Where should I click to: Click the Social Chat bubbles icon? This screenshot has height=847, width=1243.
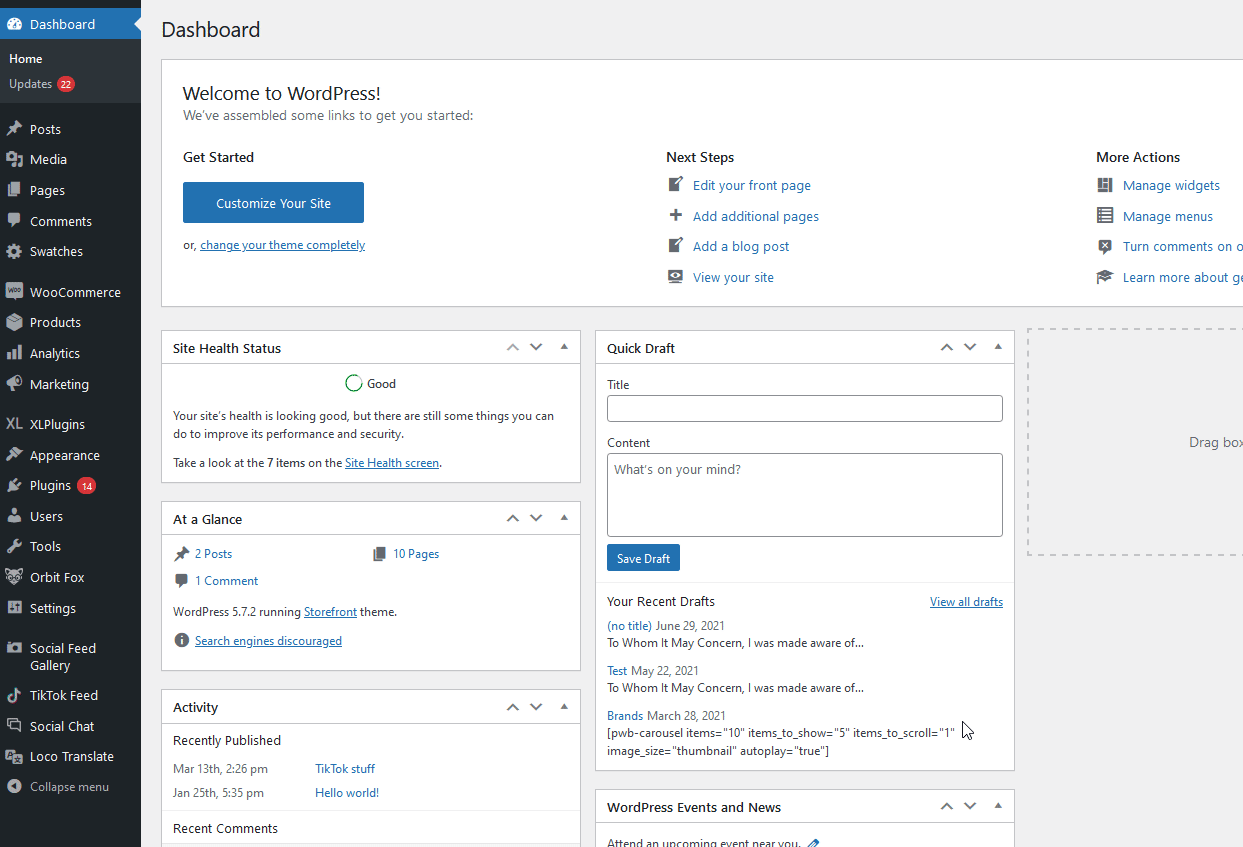click(x=14, y=726)
